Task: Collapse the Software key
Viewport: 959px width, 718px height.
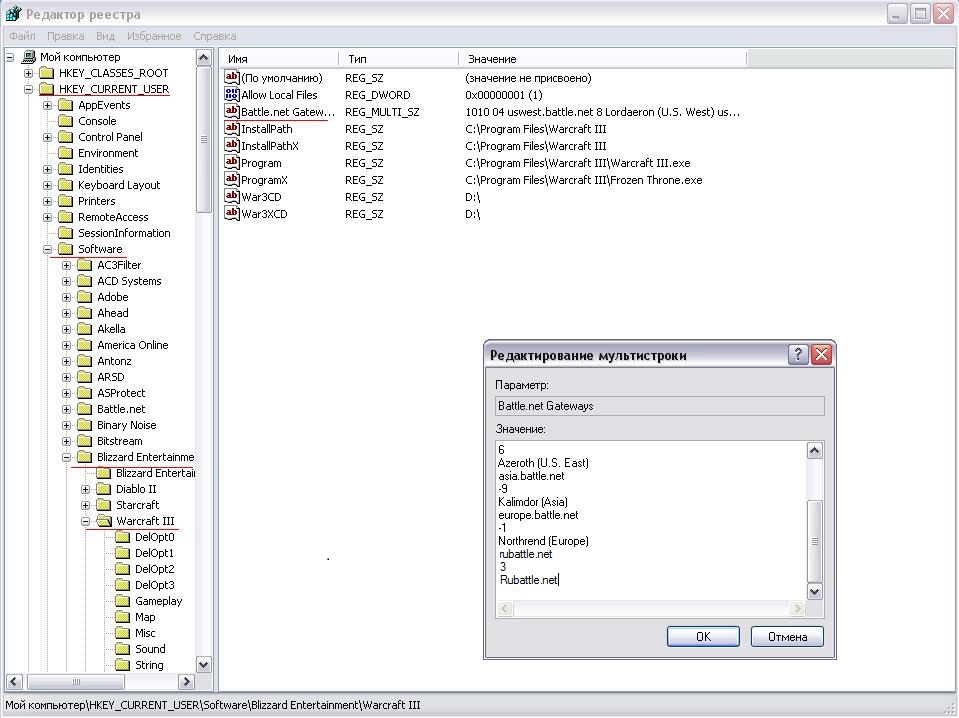Action: (47, 249)
